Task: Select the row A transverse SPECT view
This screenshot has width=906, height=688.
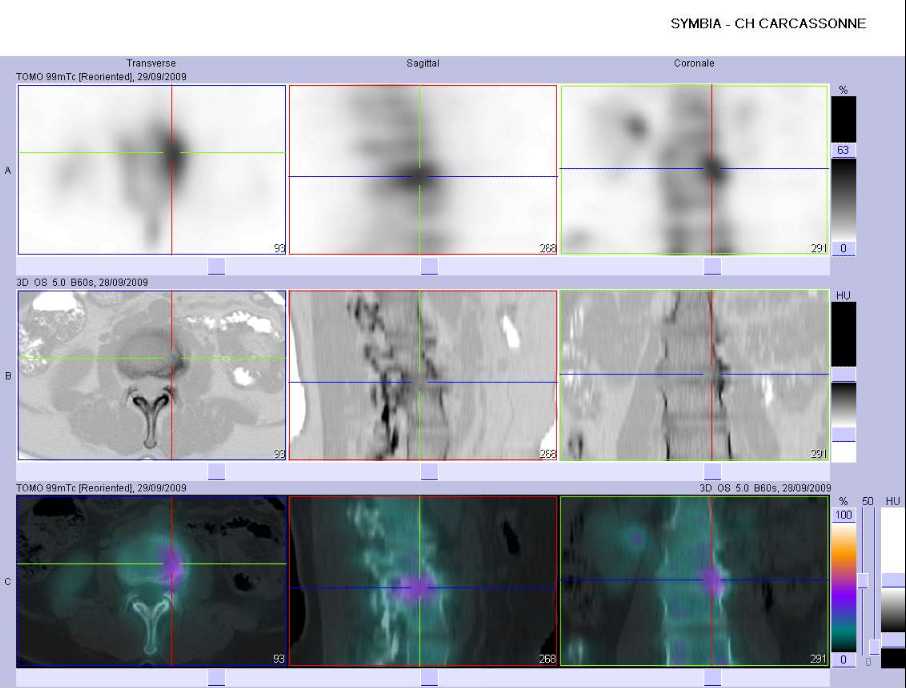Action: point(152,170)
